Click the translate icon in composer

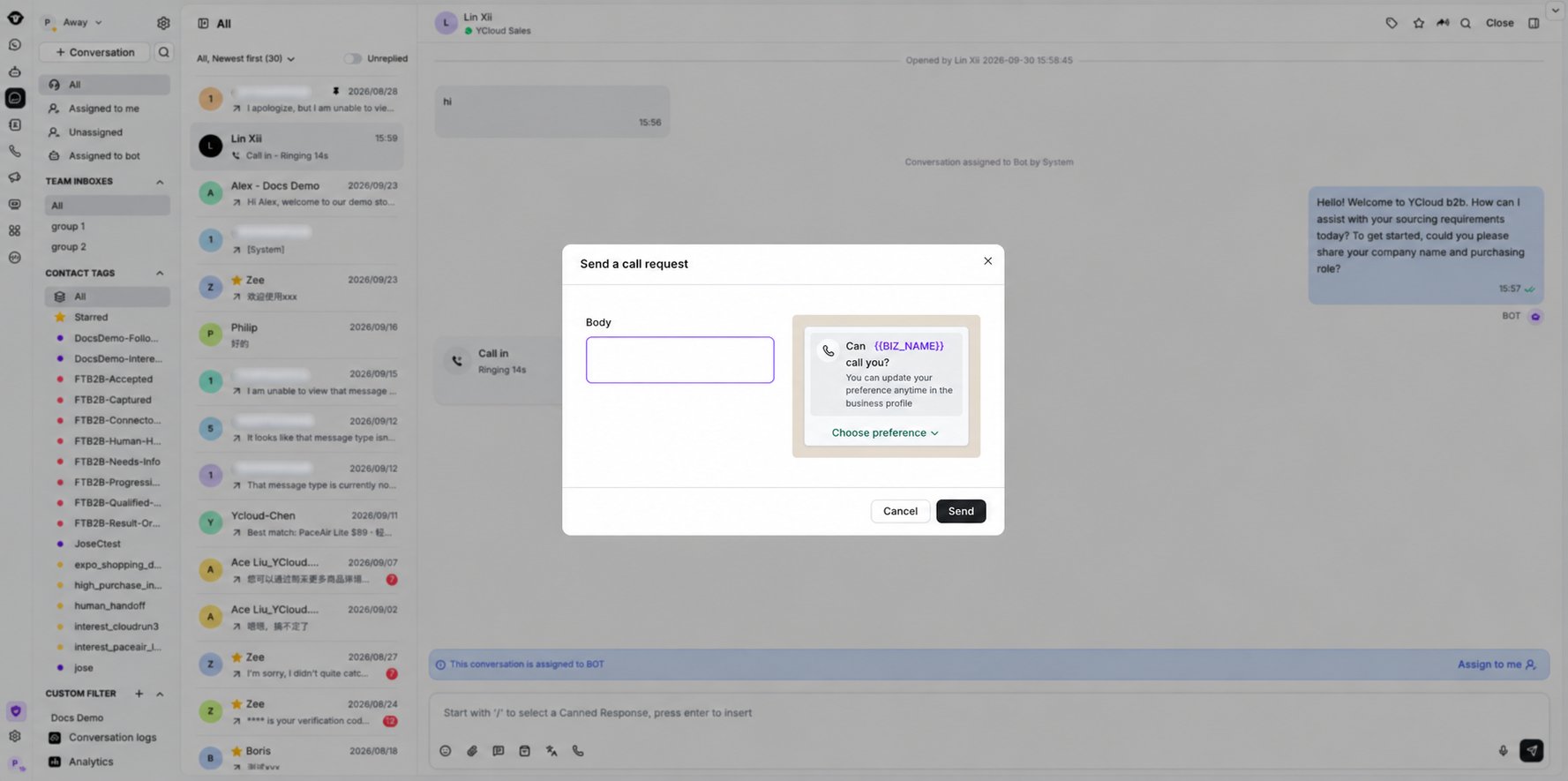551,751
